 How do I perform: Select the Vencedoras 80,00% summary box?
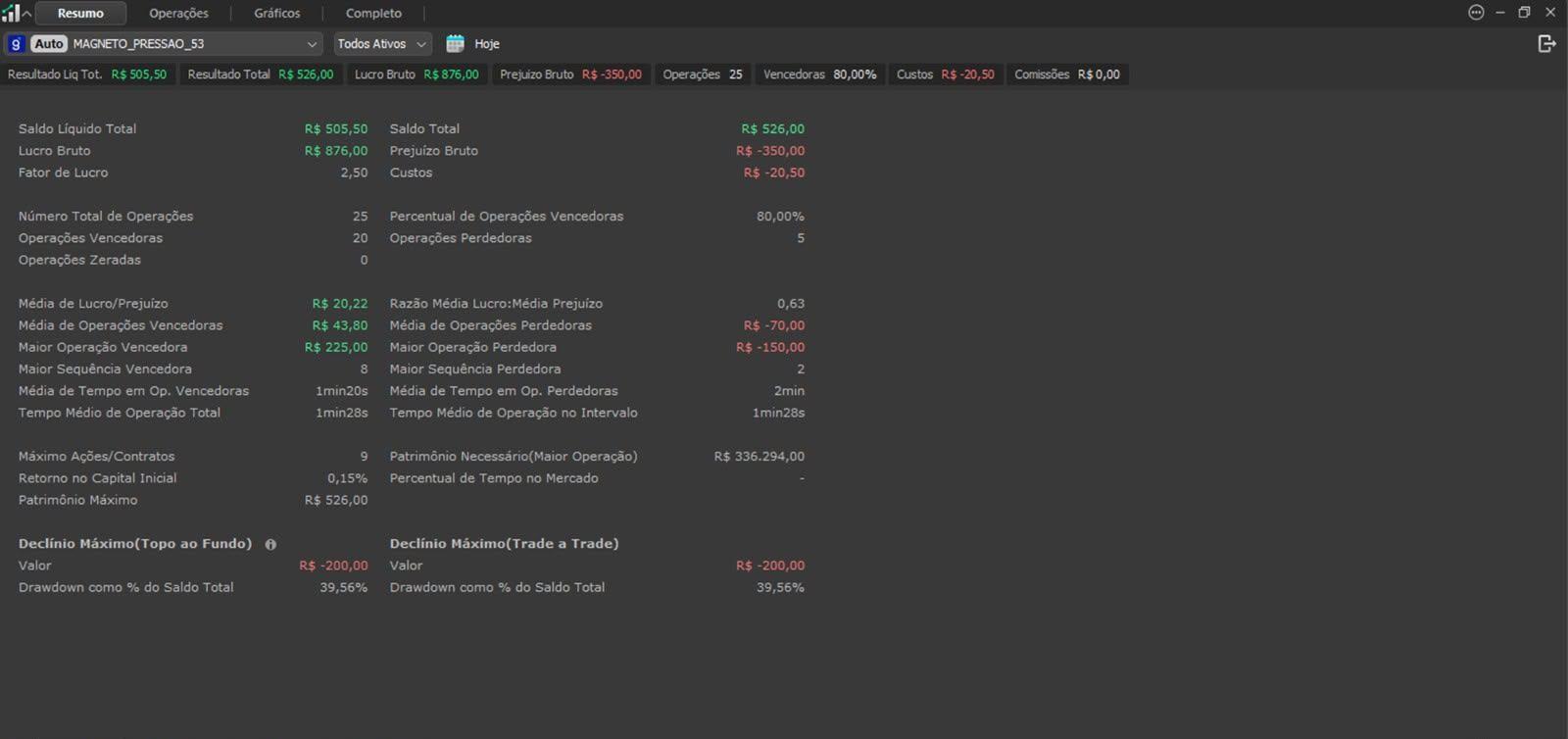[x=820, y=74]
